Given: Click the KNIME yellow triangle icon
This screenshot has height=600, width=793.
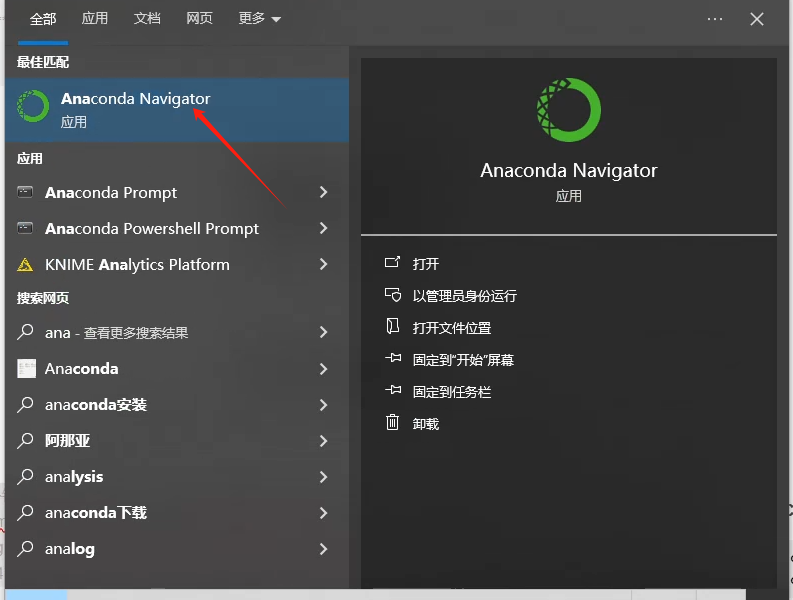Looking at the screenshot, I should pos(25,265).
